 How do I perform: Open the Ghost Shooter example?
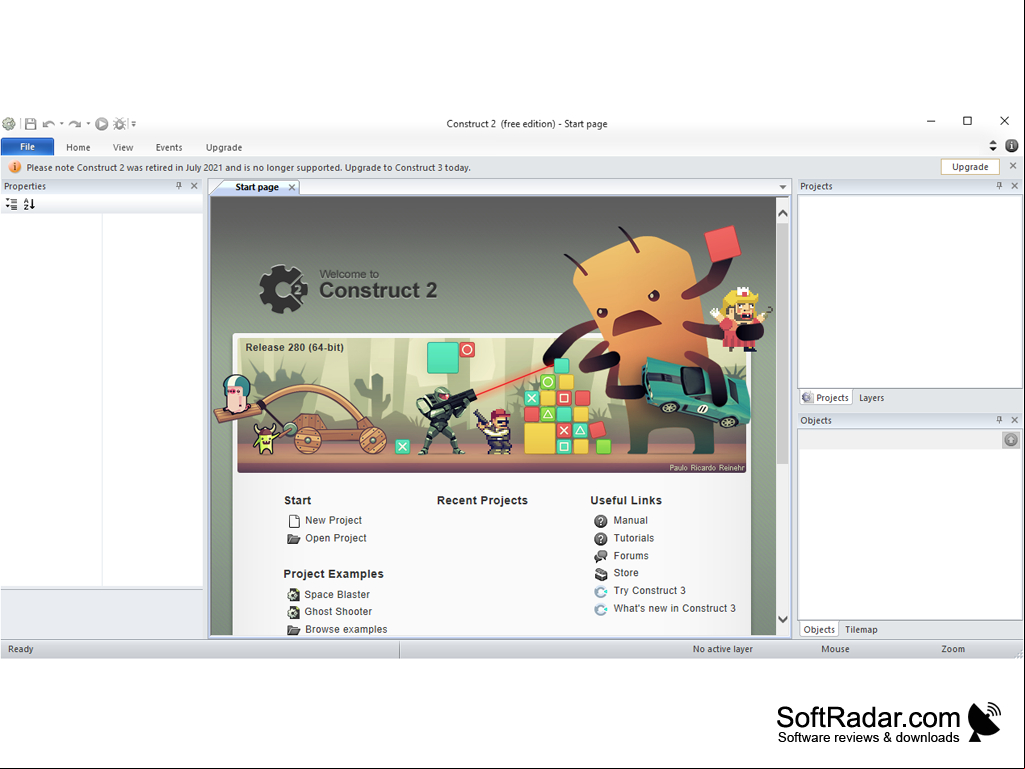click(338, 611)
